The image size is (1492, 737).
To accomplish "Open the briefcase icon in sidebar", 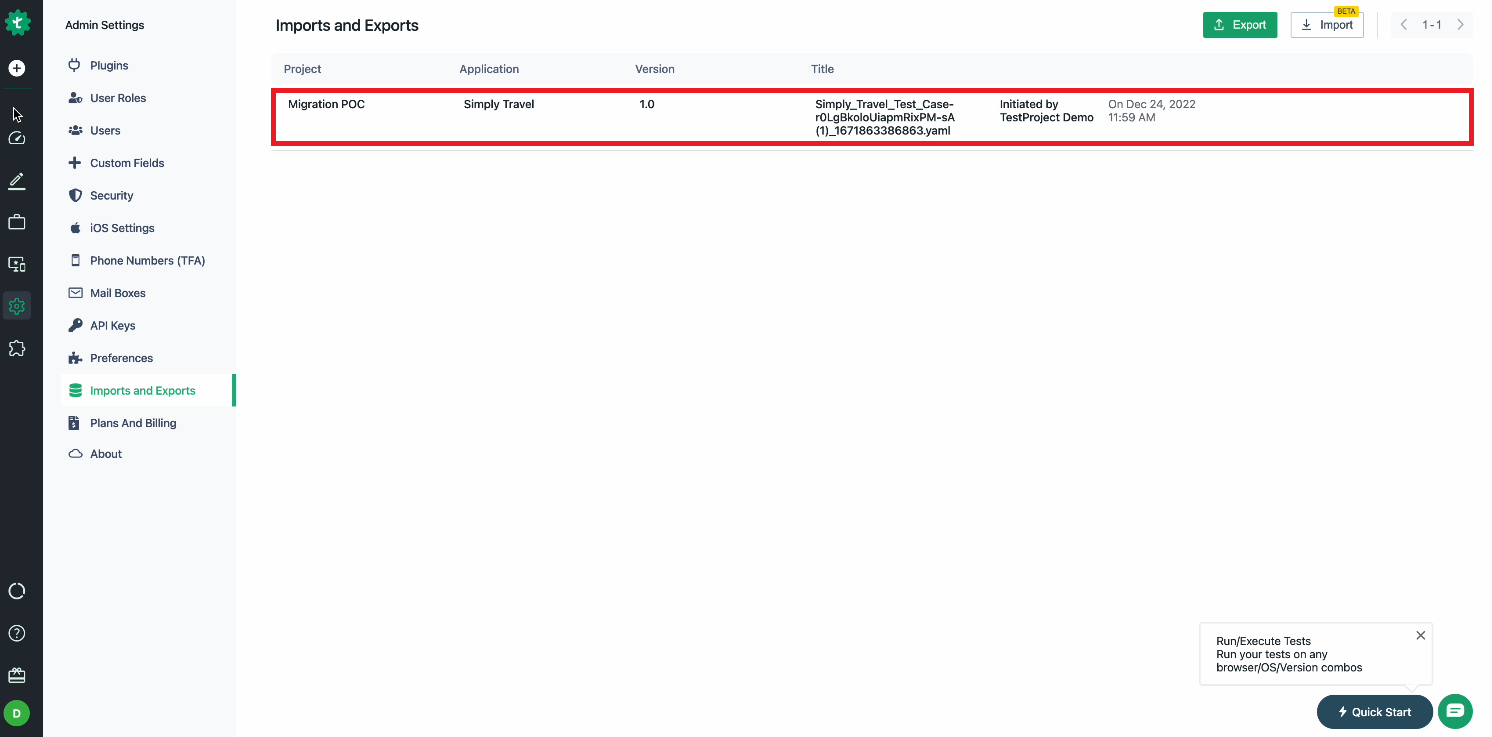I will point(17,222).
